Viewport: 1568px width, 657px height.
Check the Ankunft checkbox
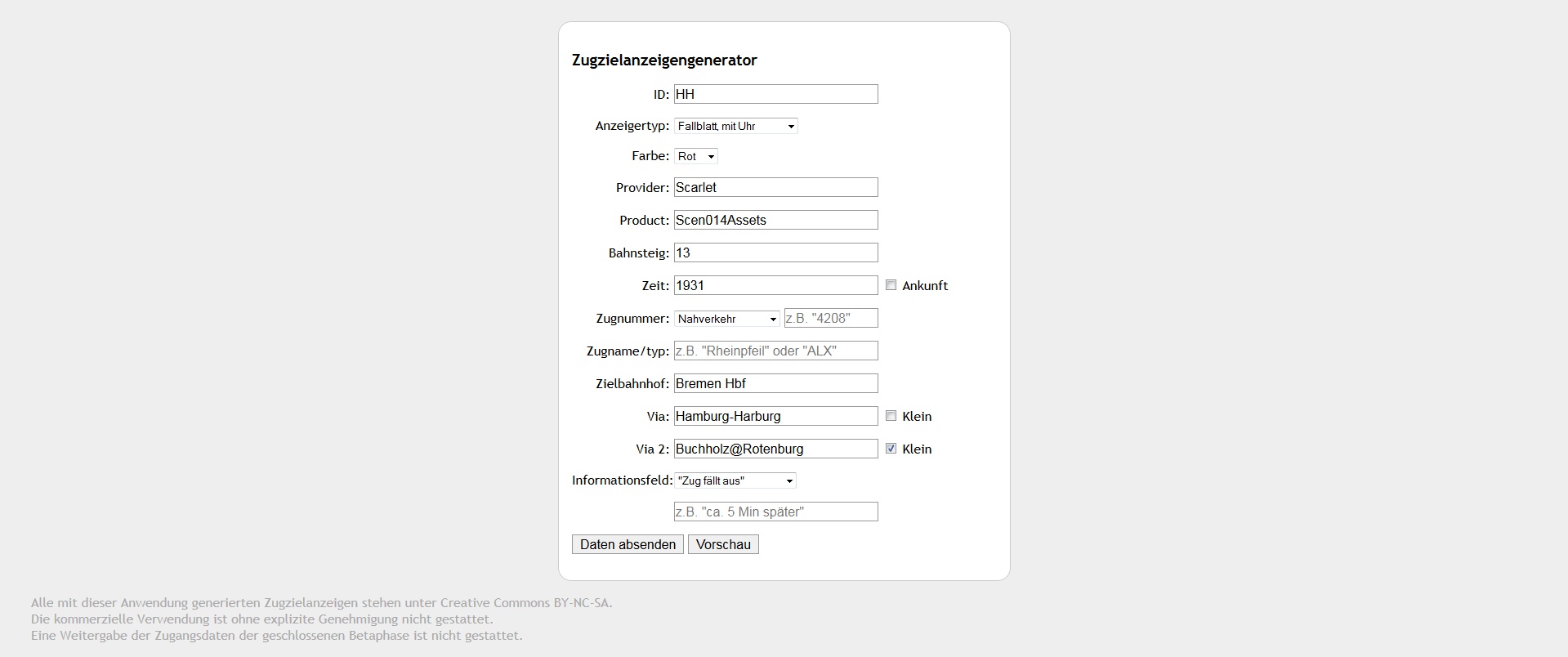[x=891, y=285]
